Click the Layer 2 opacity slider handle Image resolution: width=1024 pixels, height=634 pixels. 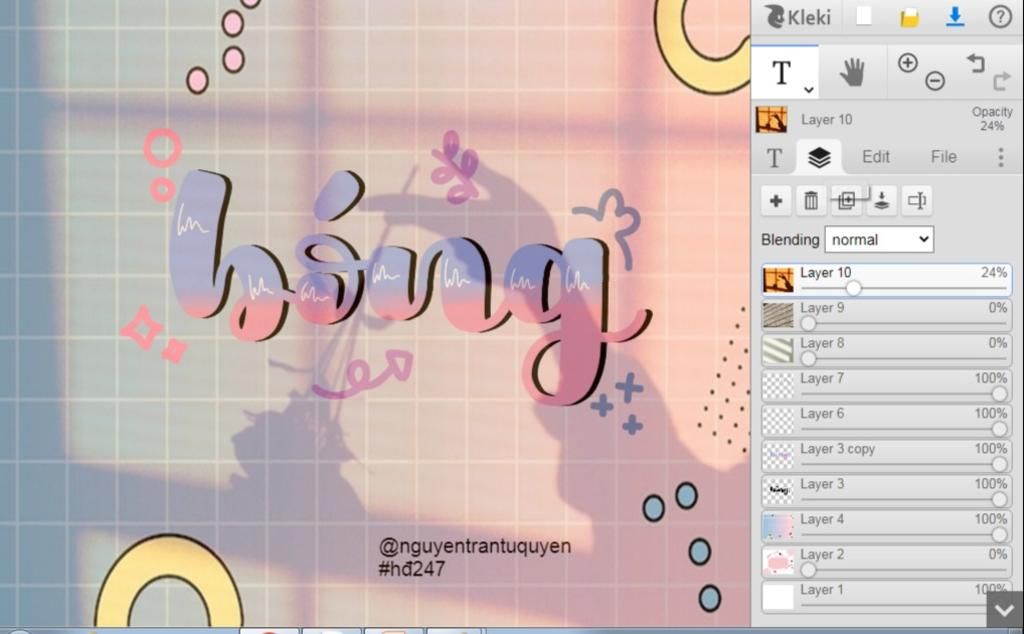click(808, 569)
